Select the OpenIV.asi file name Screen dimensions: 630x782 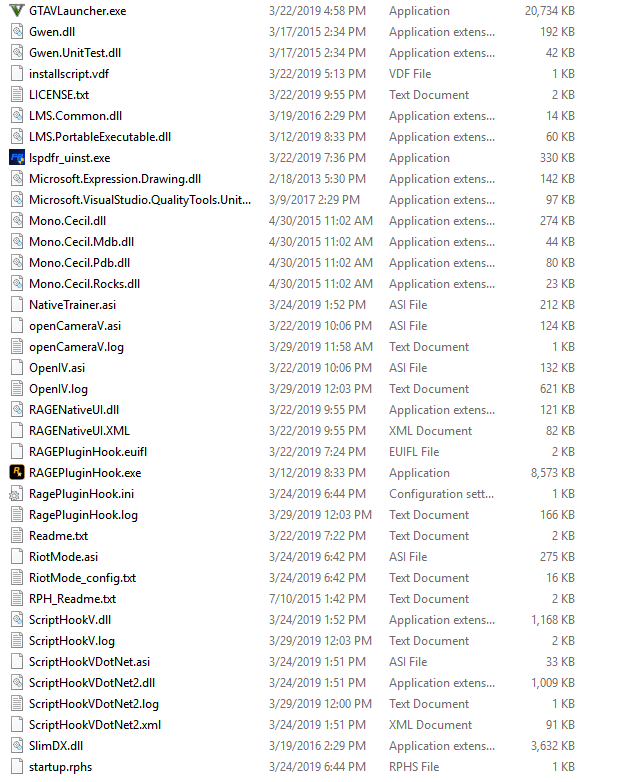[57, 368]
